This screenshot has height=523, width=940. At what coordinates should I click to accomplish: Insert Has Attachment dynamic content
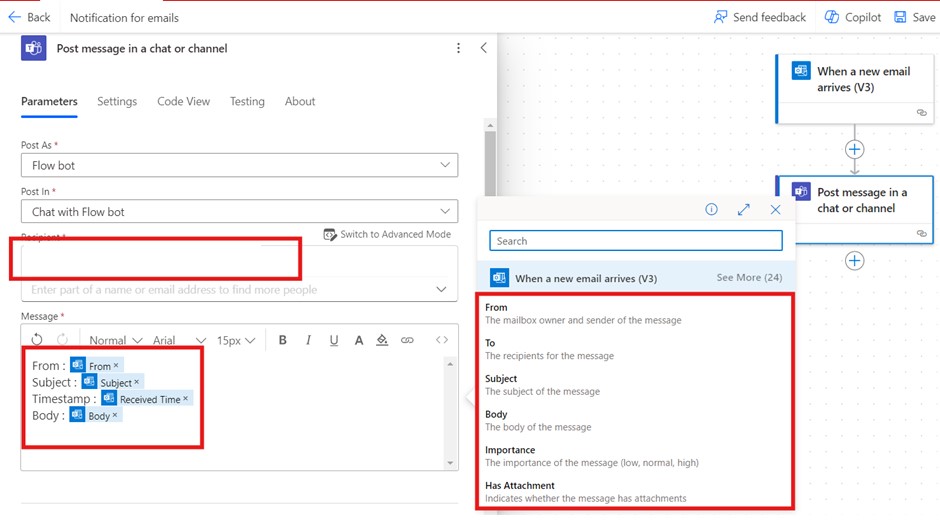pyautogui.click(x=635, y=491)
